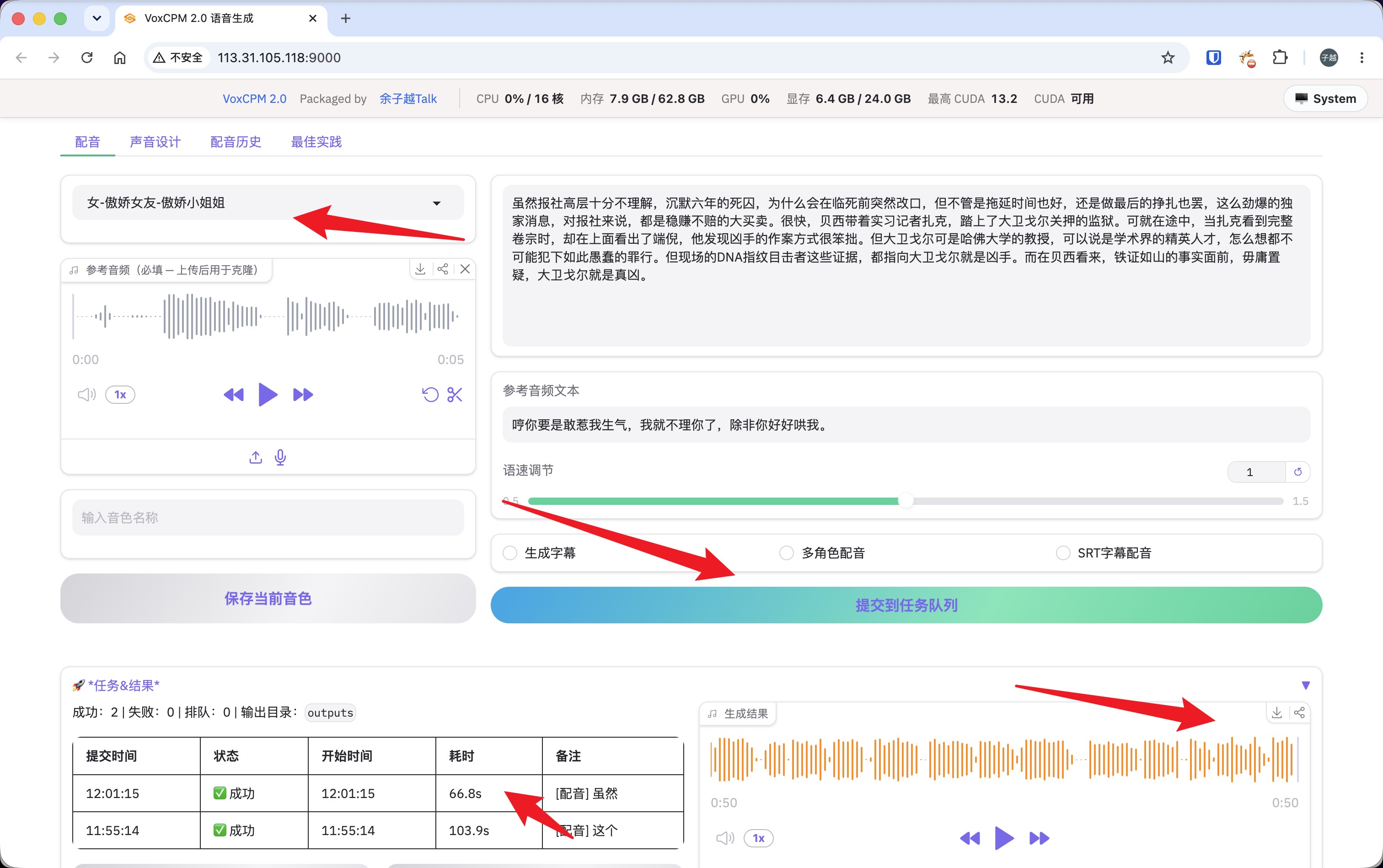Undo edits on reference audio

pos(430,394)
